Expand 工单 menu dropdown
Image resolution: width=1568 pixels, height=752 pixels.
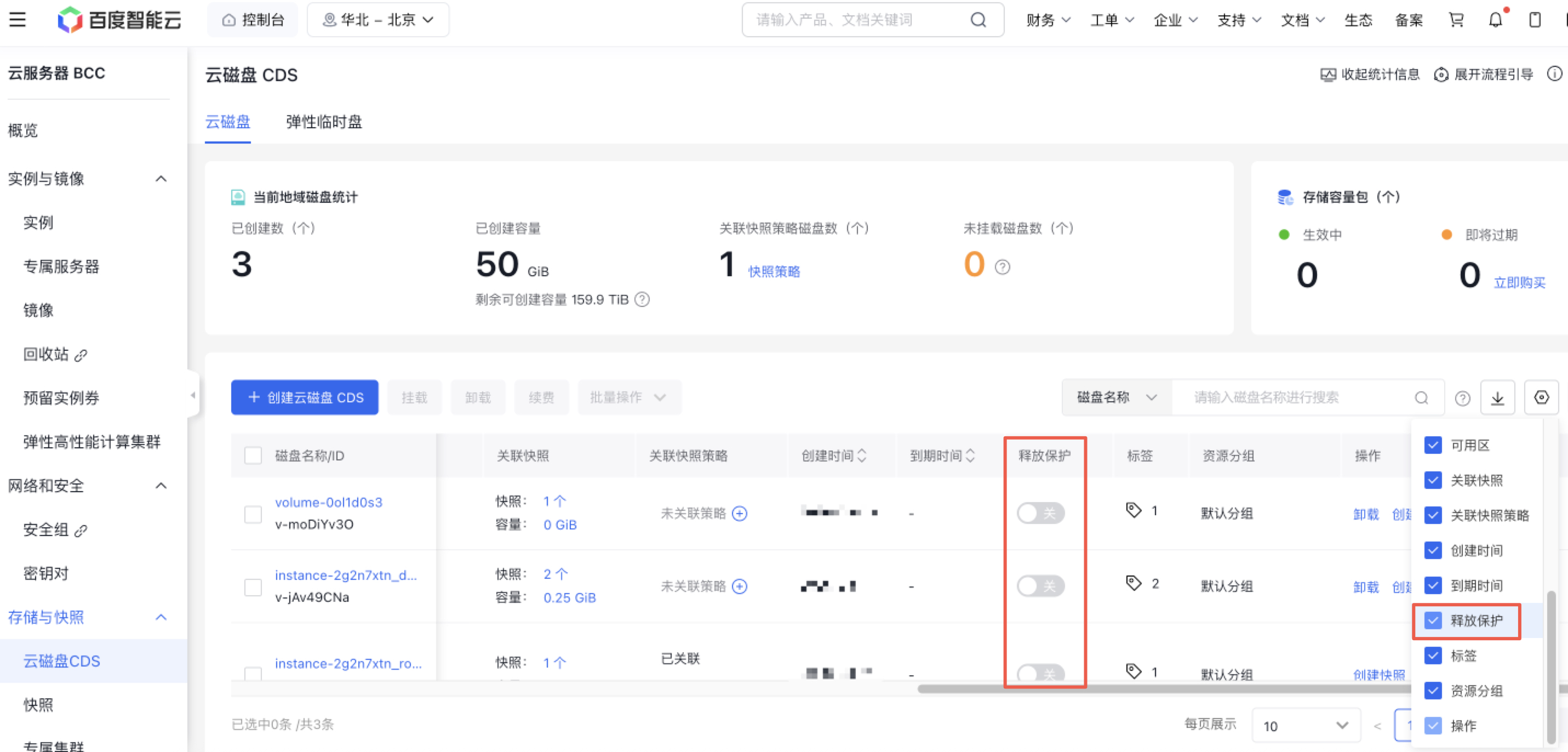[x=1112, y=20]
